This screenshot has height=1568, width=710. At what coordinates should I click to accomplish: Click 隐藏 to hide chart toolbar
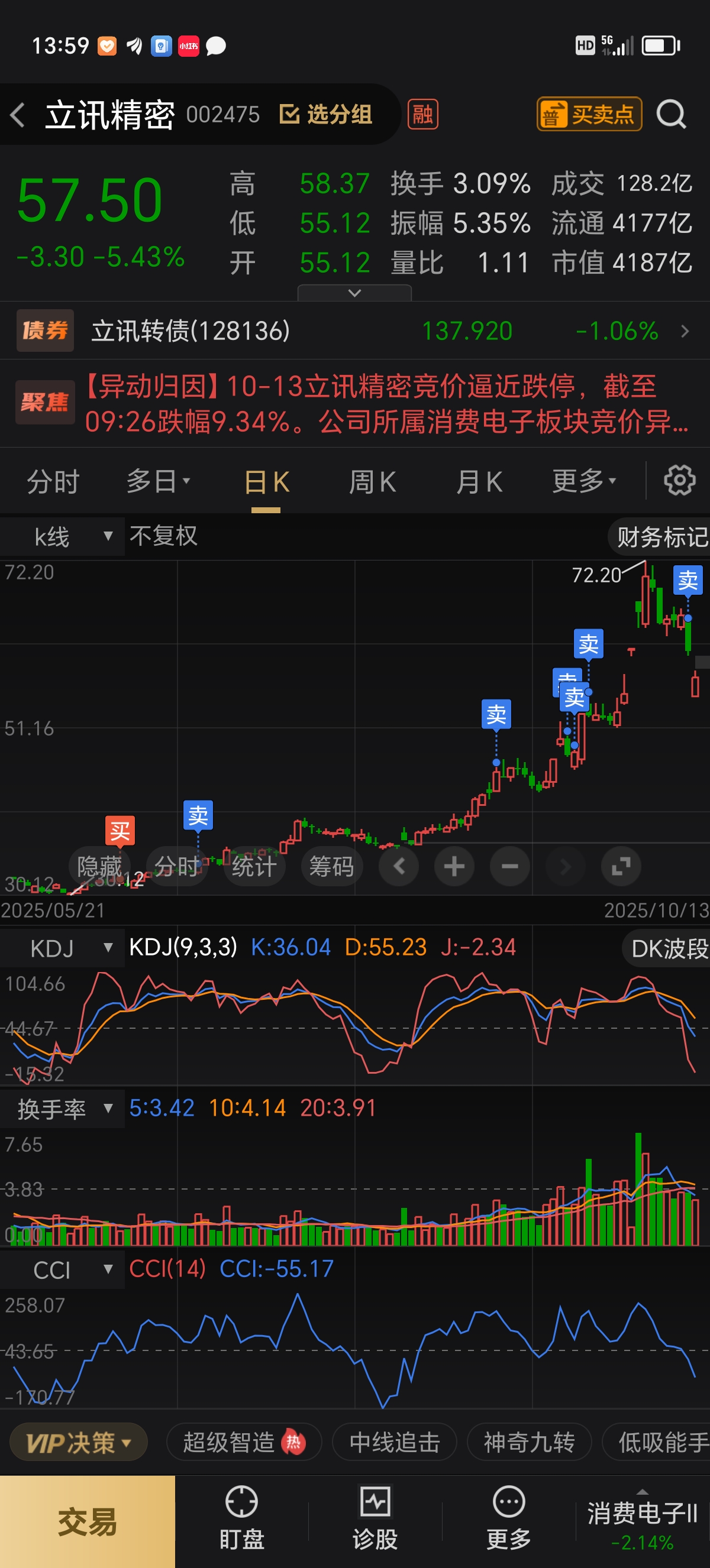click(99, 866)
